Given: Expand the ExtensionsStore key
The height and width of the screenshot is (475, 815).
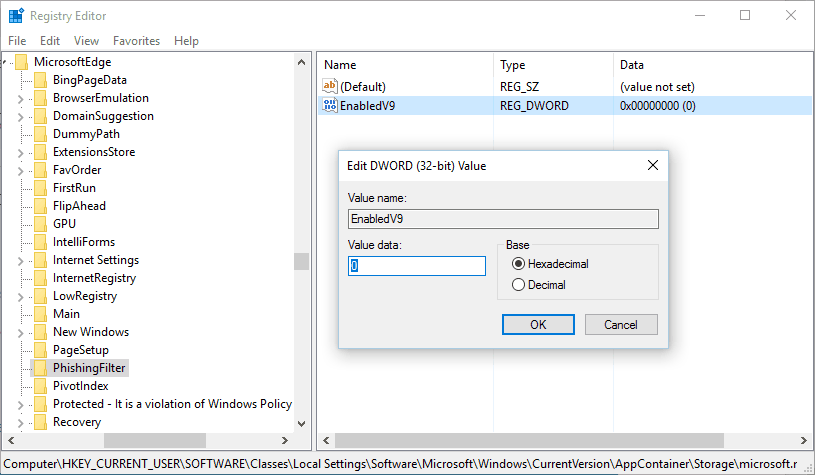Looking at the screenshot, I should pos(21,153).
